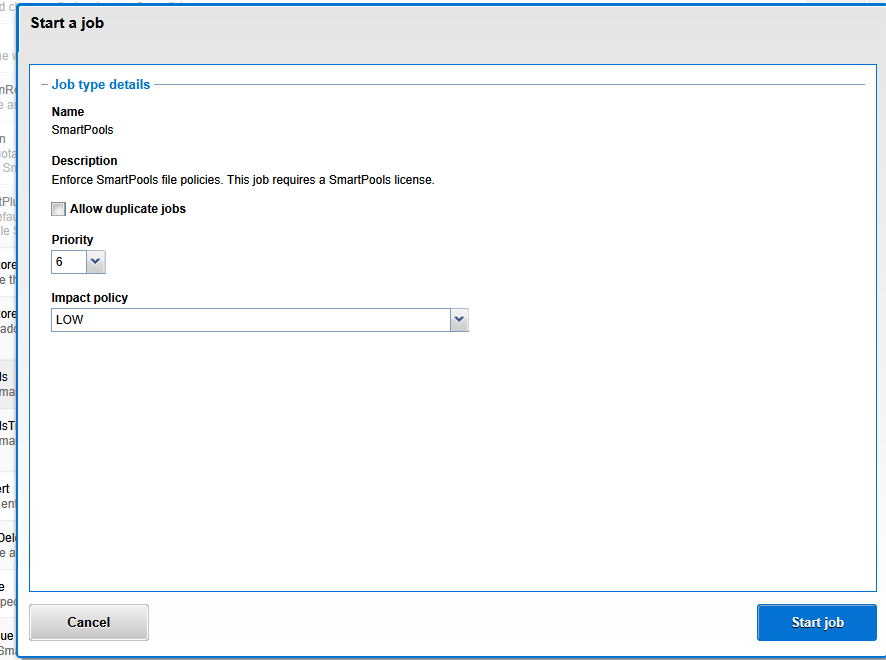Click the blue Start job button

coord(817,622)
